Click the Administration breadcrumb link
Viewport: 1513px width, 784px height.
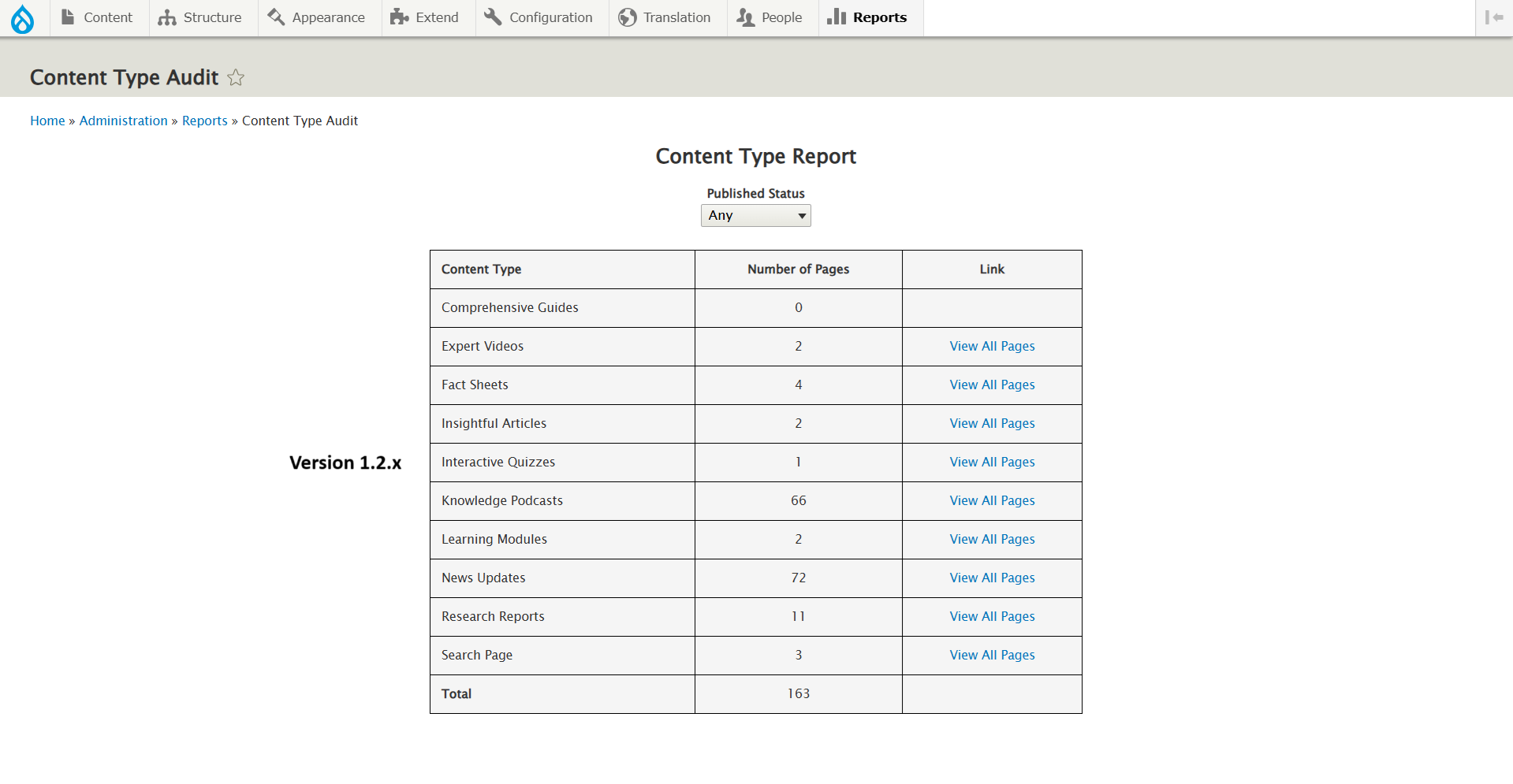pos(123,121)
